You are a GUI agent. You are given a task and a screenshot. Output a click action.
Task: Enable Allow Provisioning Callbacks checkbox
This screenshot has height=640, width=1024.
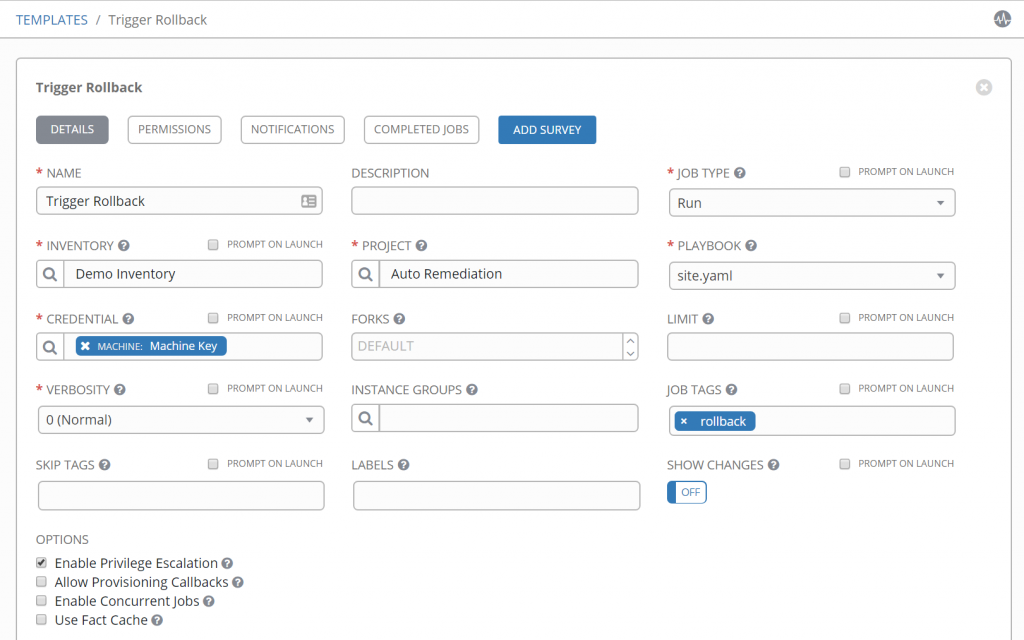click(x=42, y=582)
